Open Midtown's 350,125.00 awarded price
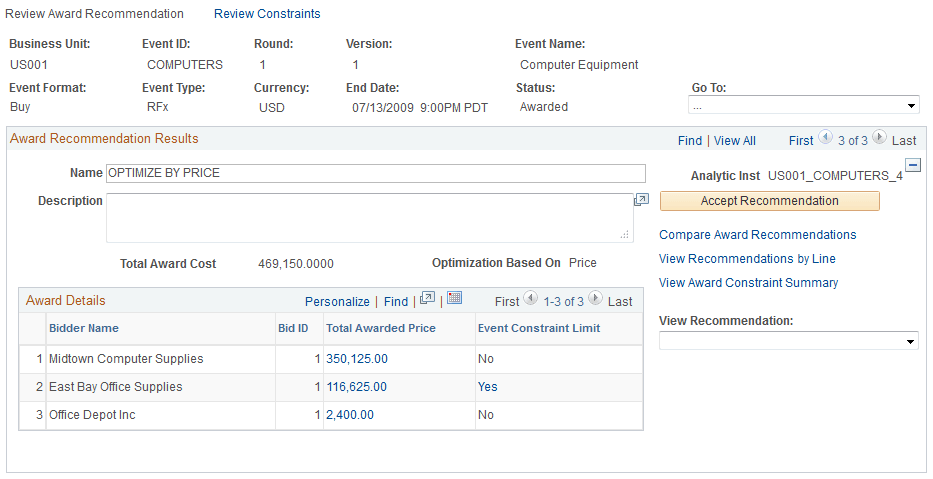This screenshot has width=933, height=479. 357,359
